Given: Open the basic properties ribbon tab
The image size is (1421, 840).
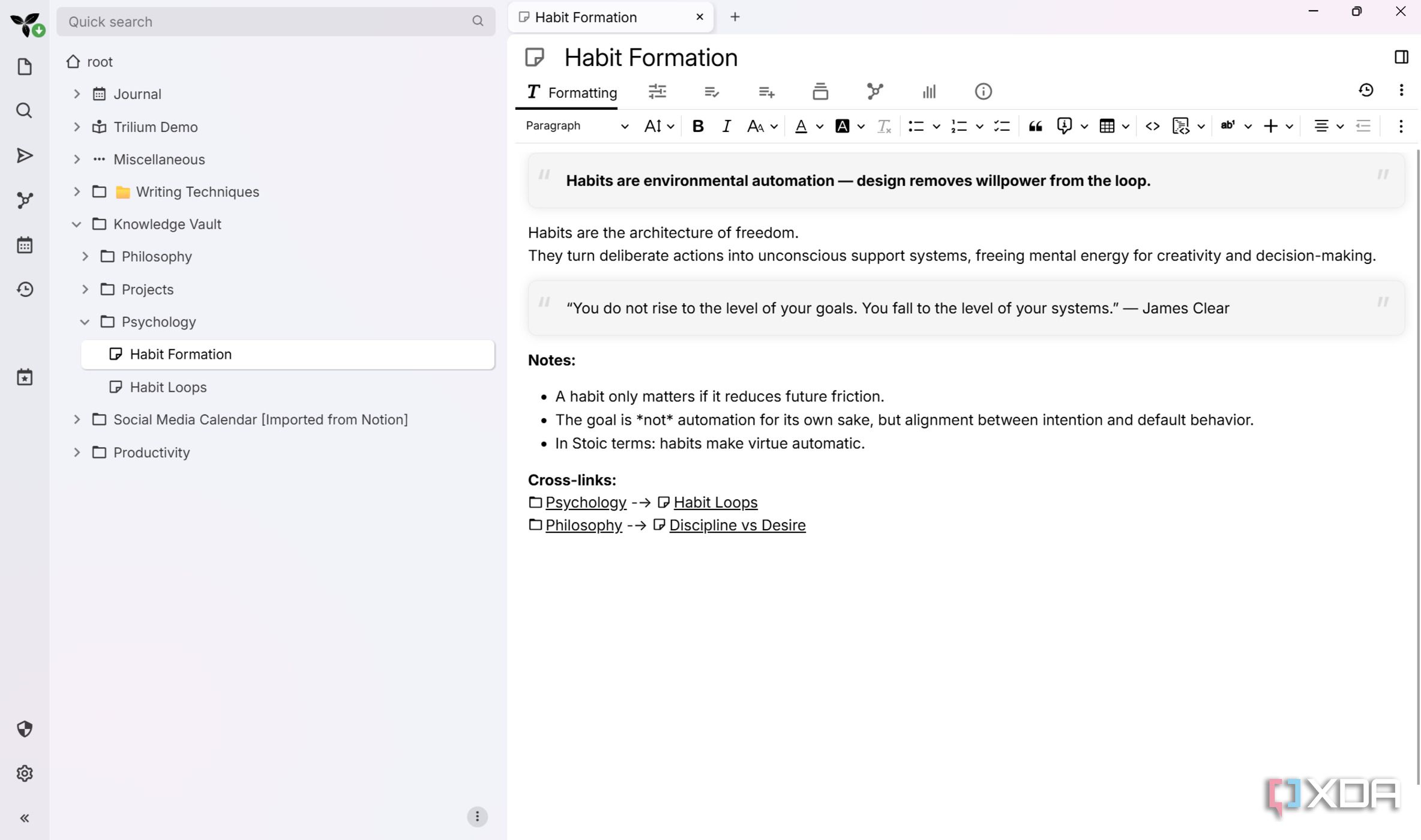Looking at the screenshot, I should click(657, 91).
